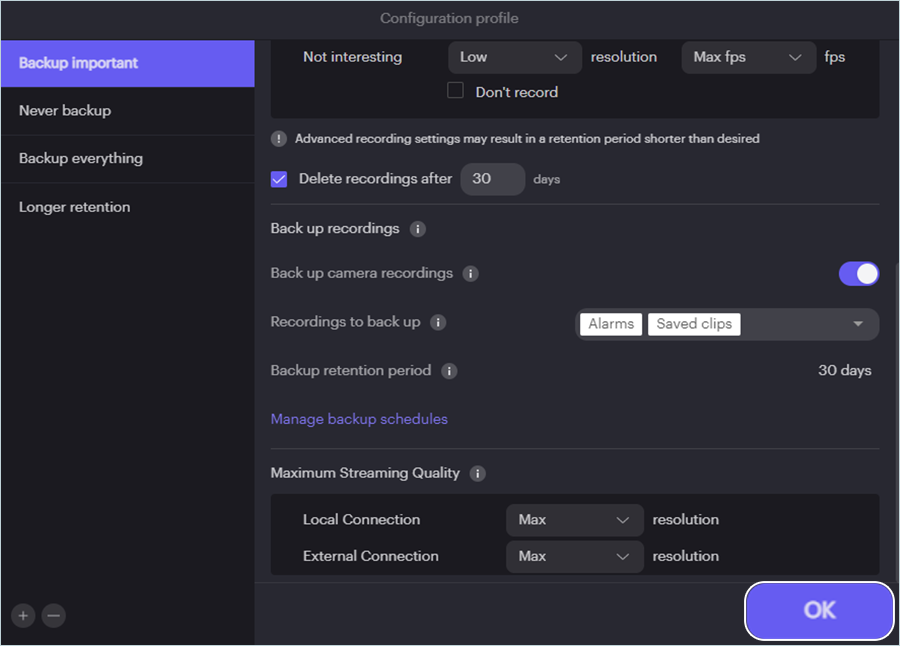The image size is (900, 646).
Task: Click the remove profile minus icon
Action: (x=54, y=616)
